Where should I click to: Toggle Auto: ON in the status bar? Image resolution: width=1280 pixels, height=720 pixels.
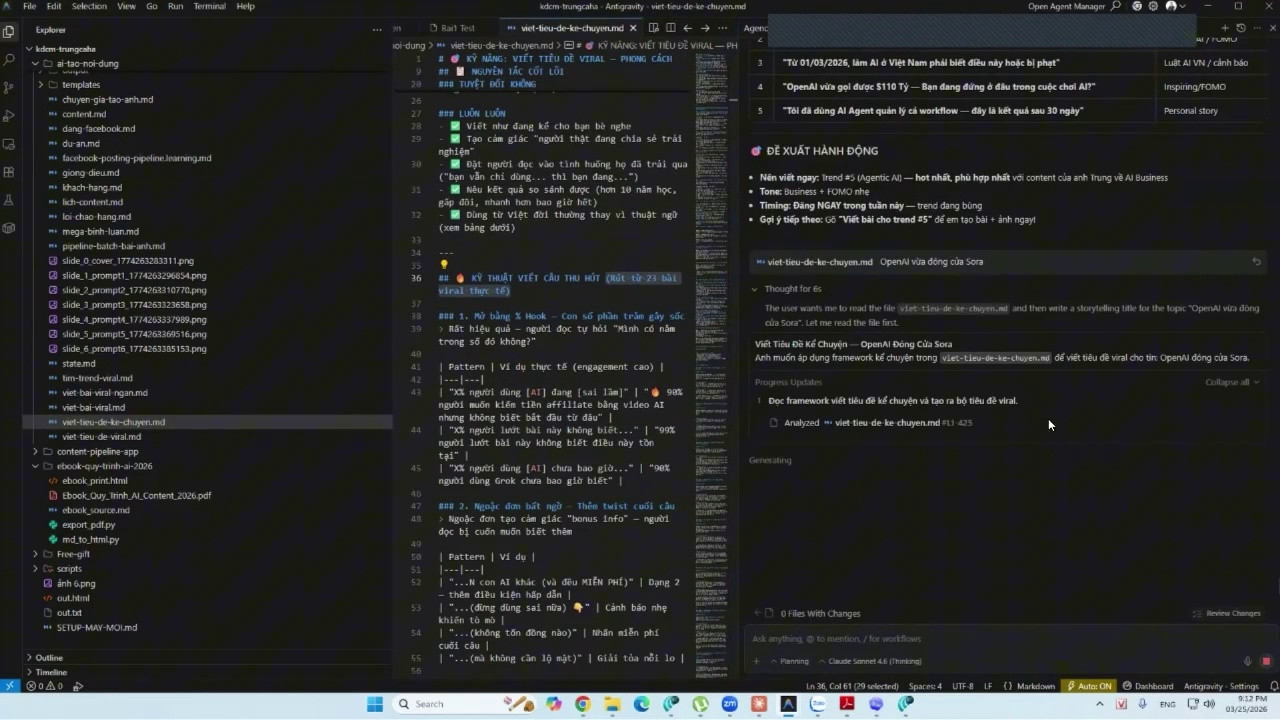pos(1089,686)
